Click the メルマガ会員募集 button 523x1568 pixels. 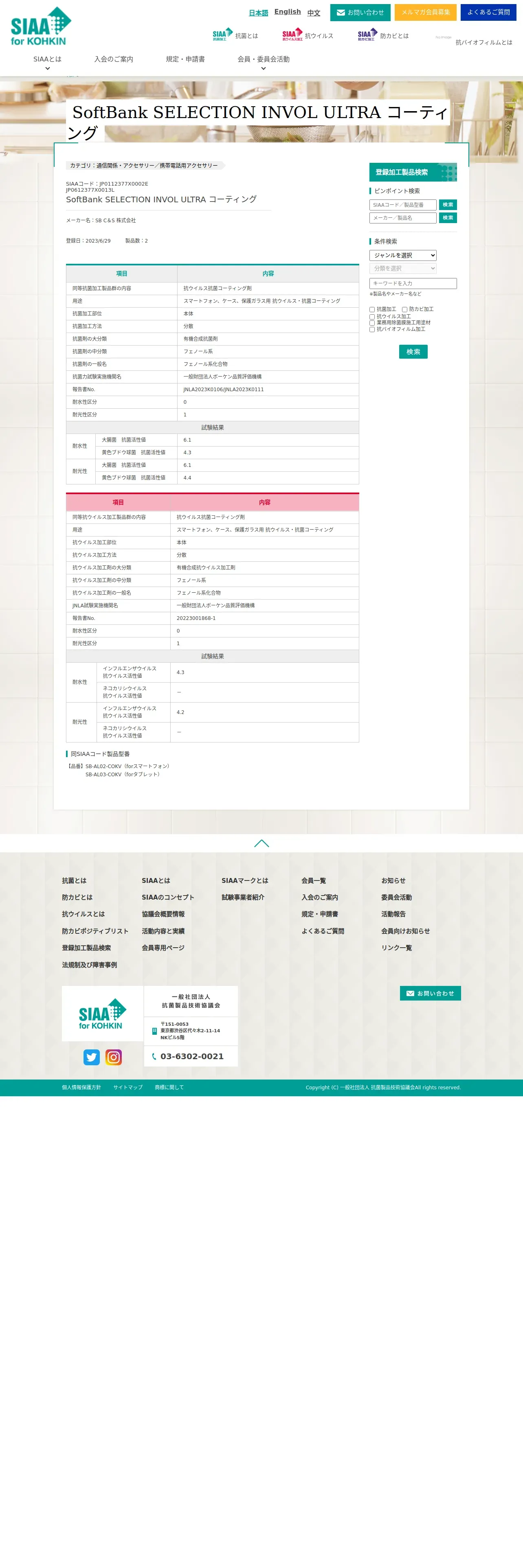point(426,12)
